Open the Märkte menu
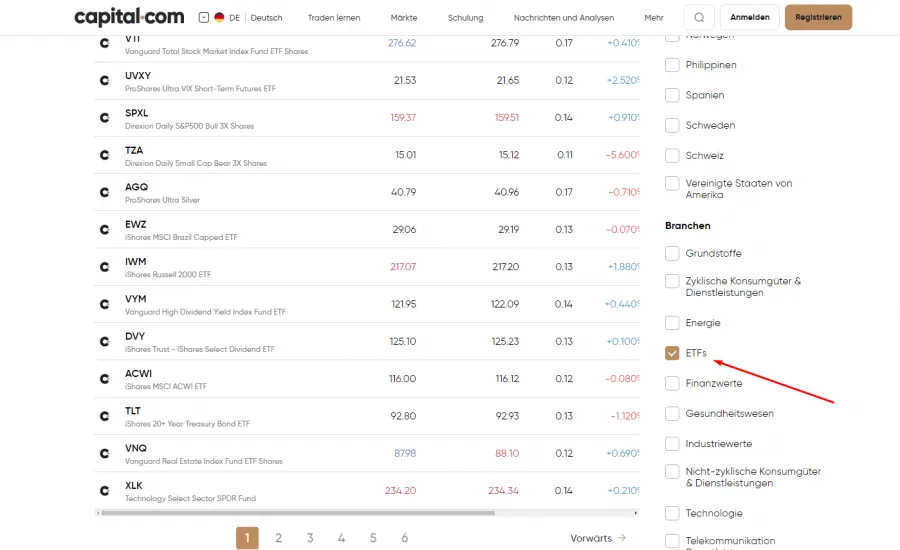The height and width of the screenshot is (550, 900). [404, 18]
